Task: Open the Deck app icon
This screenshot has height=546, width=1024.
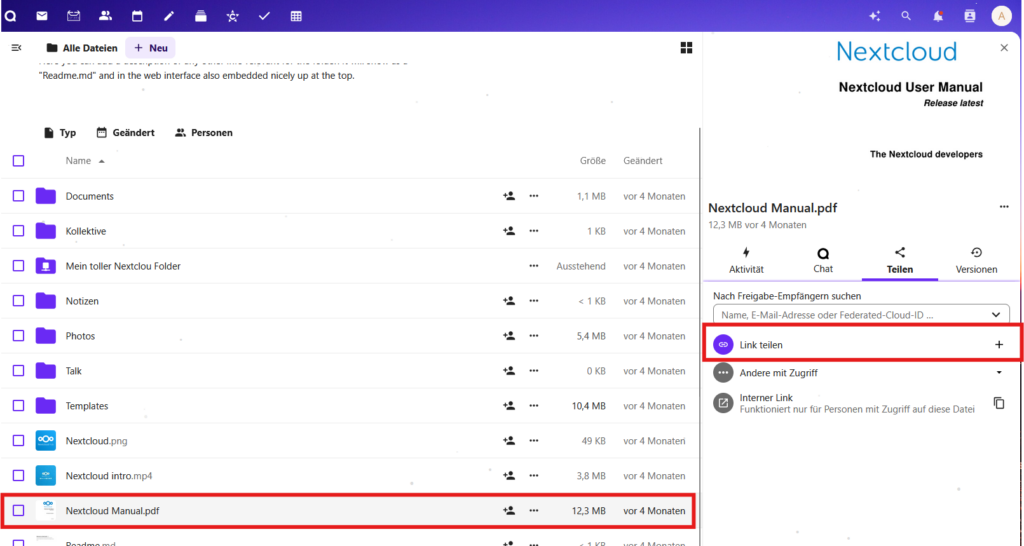Action: pos(200,16)
